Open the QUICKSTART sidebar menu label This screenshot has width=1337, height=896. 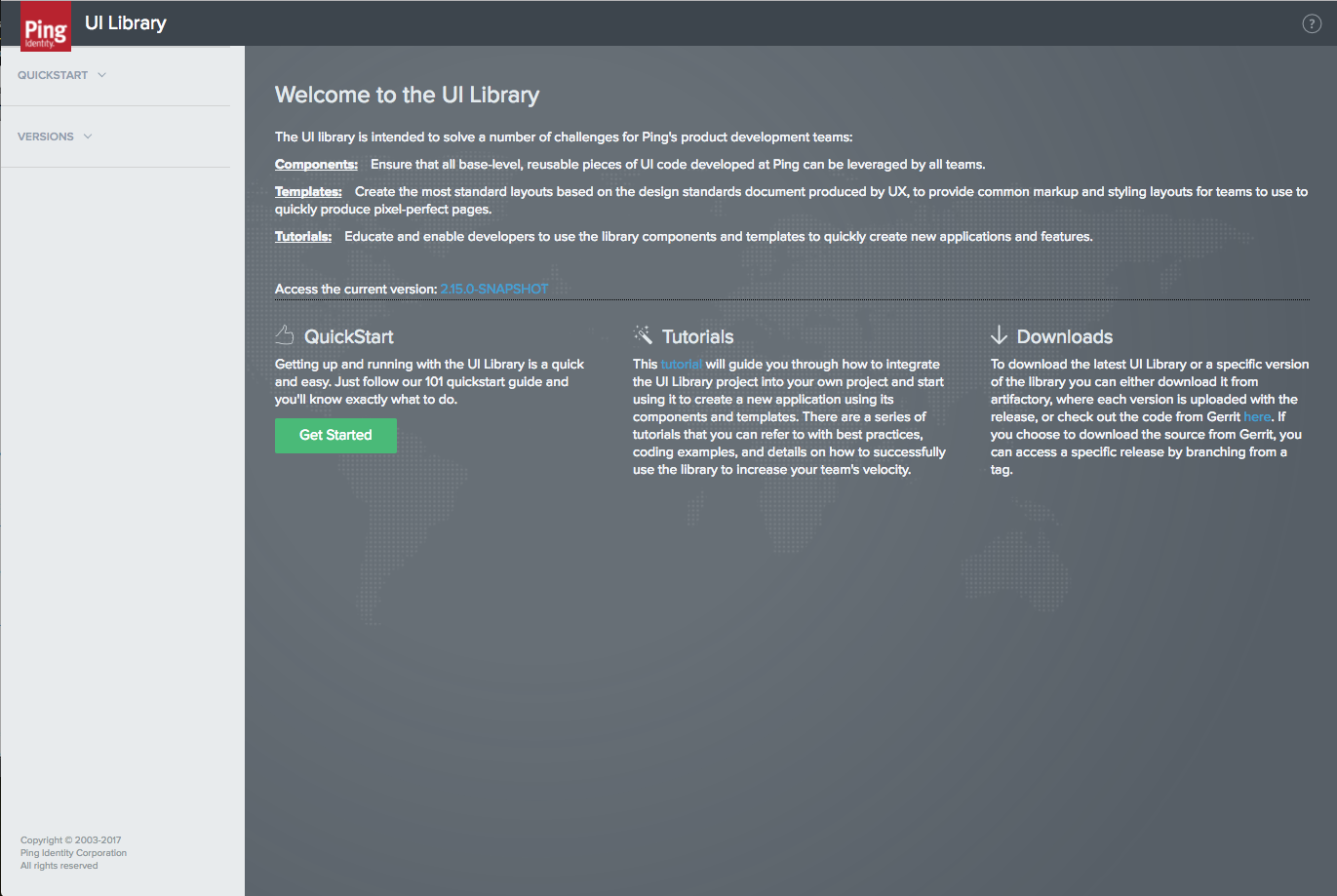[53, 75]
